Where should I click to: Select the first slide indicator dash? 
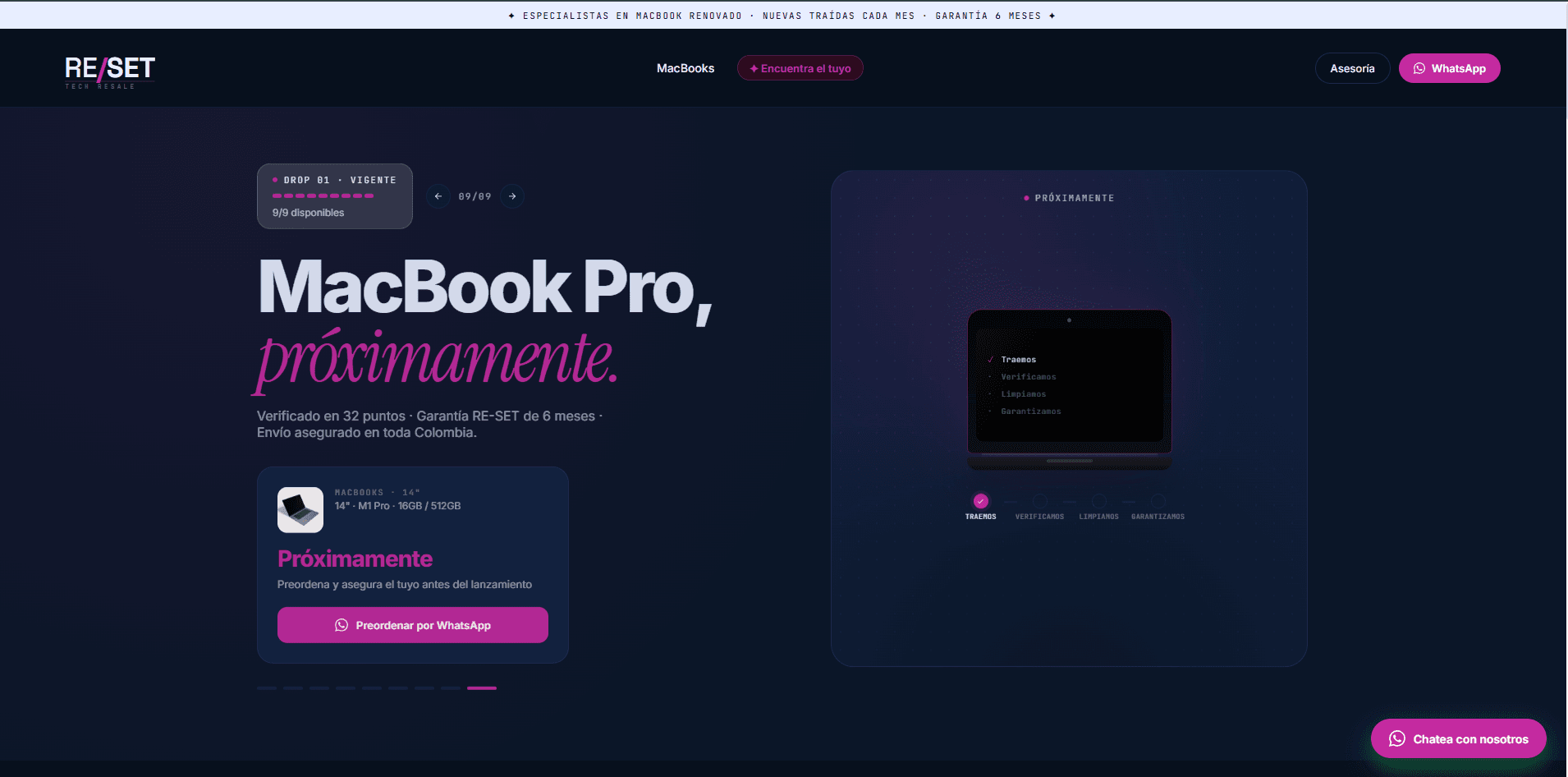pyautogui.click(x=267, y=687)
